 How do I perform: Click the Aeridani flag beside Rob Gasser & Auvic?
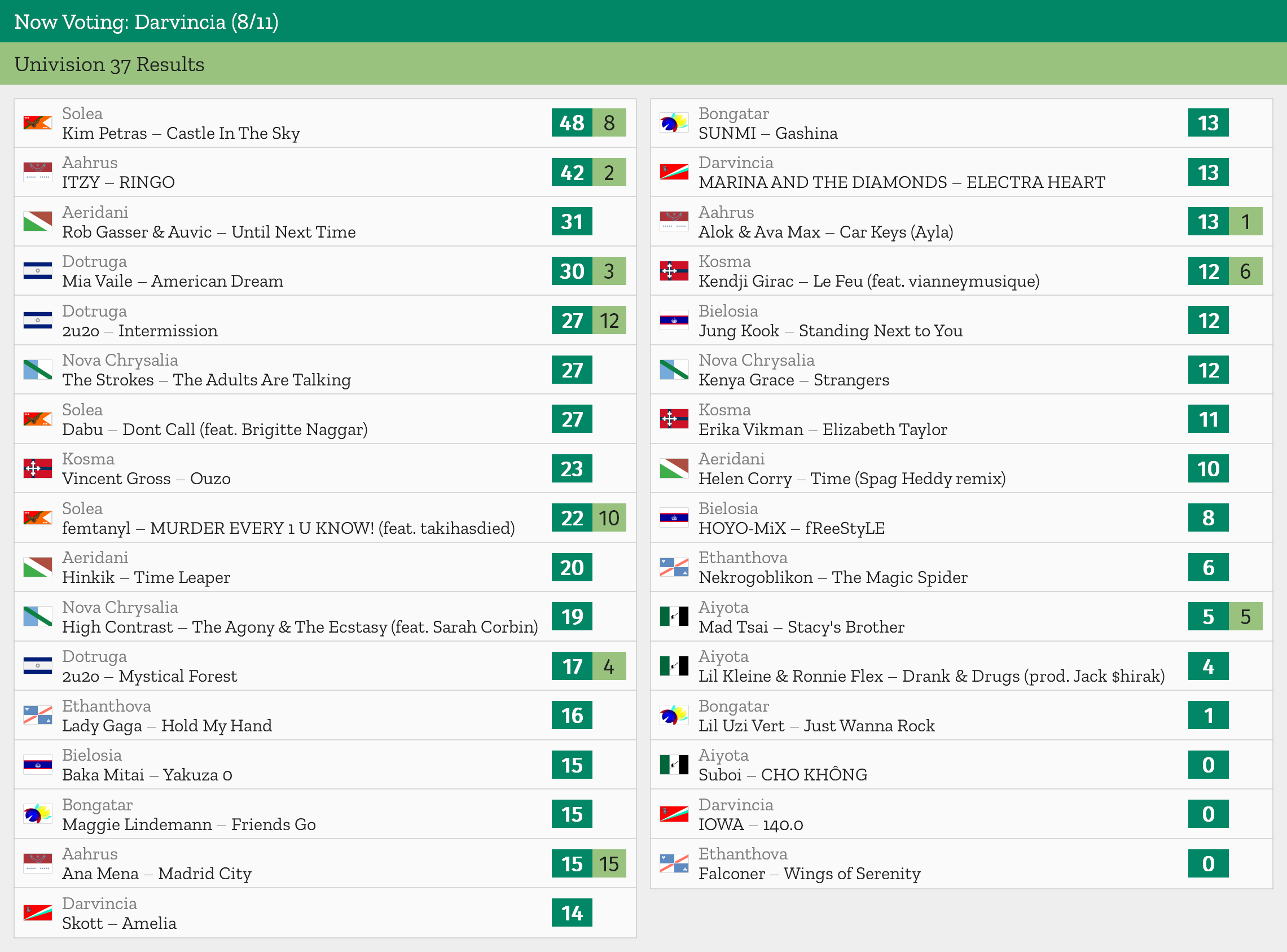(37, 222)
